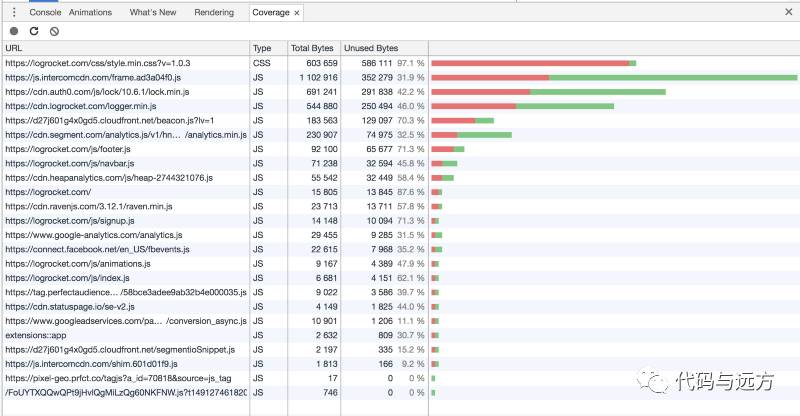Select the heap-2744321076.js row
Image resolution: width=800 pixels, height=416 pixels.
click(x=401, y=178)
